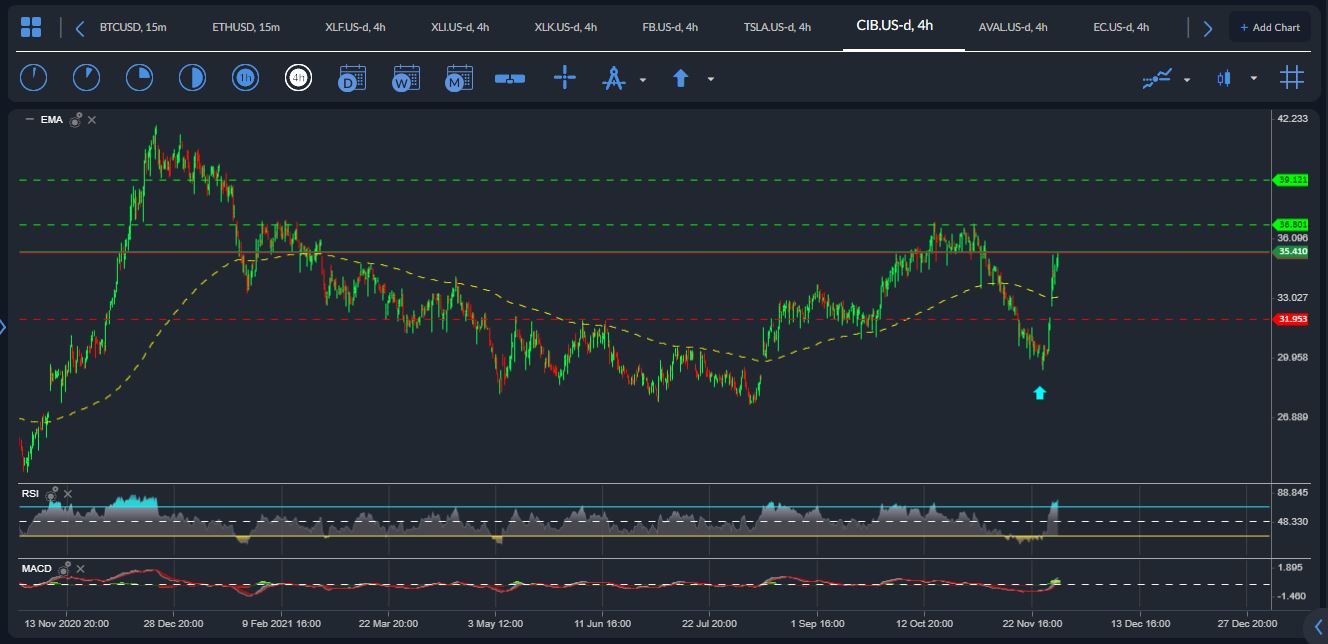Switch to the TSLA.US-d, 4h tab
The image size is (1328, 644).
777,27
